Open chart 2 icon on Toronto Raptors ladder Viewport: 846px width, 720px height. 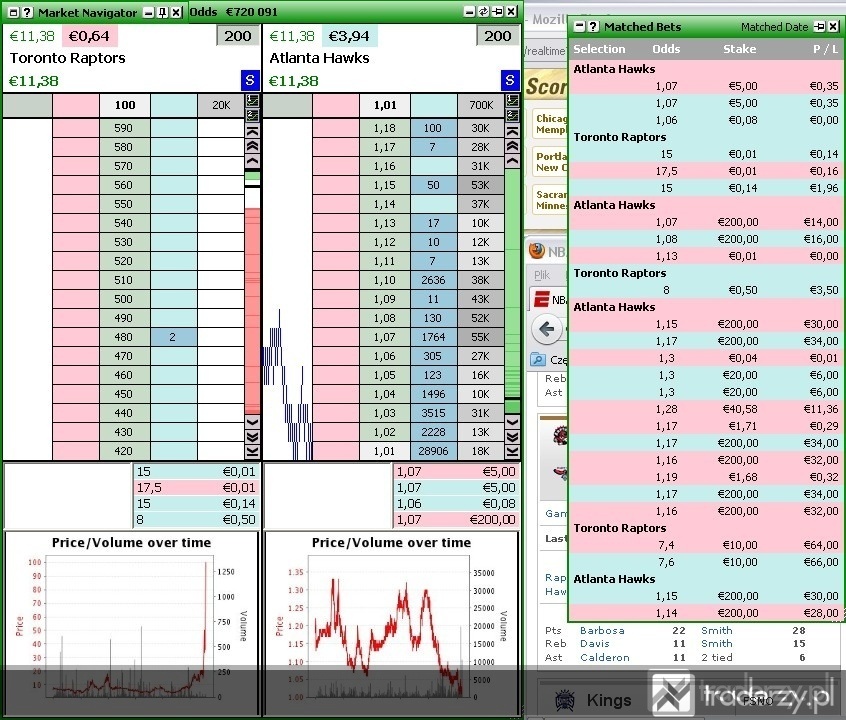coord(253,115)
